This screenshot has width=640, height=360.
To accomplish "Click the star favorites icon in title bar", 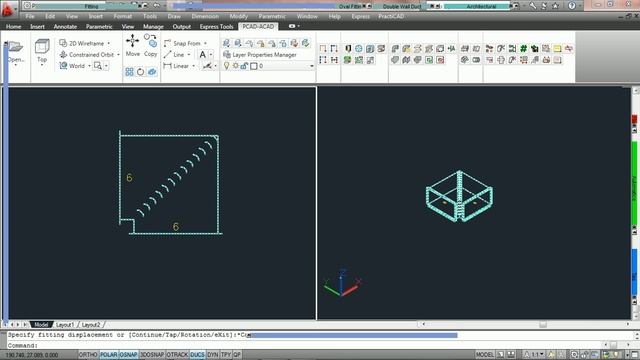I will 556,6.
